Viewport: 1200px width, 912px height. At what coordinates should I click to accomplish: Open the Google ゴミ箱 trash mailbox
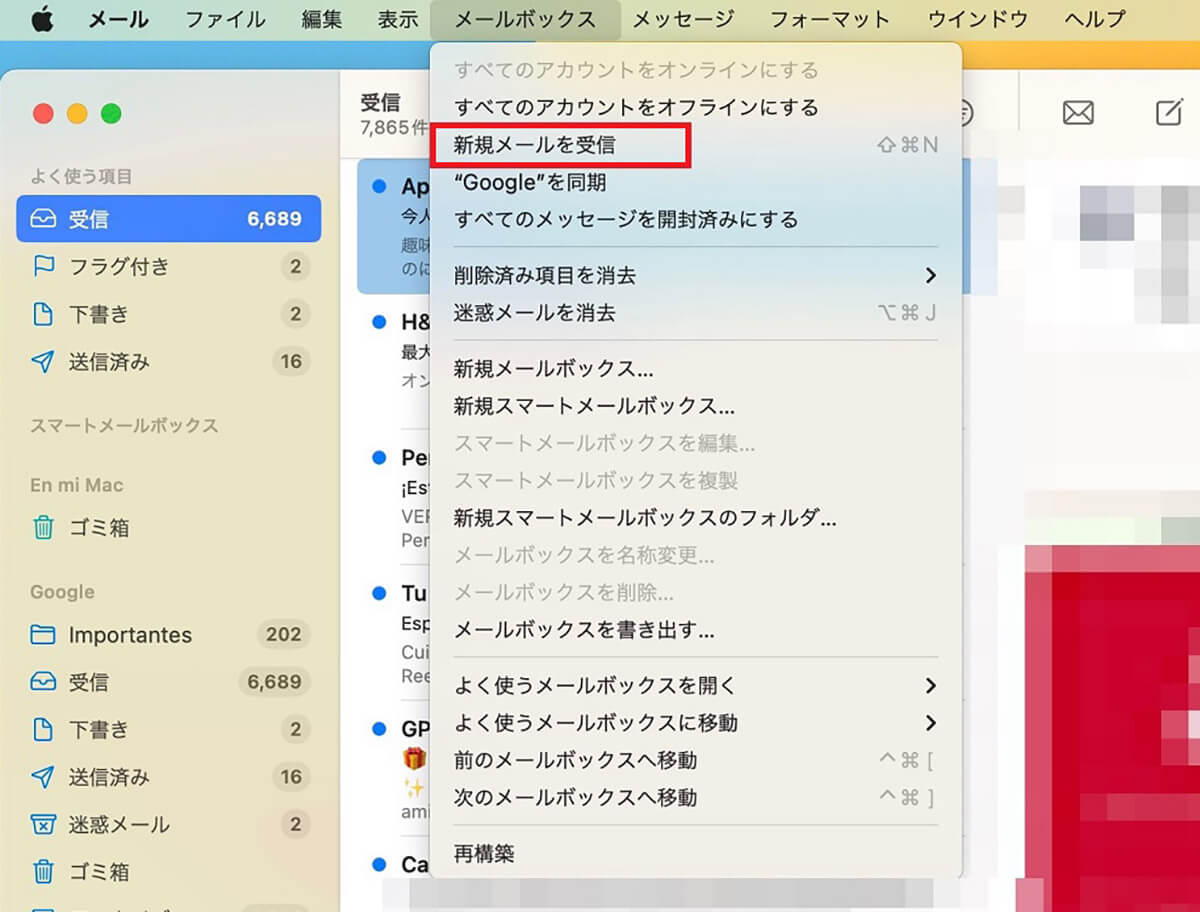[168, 871]
